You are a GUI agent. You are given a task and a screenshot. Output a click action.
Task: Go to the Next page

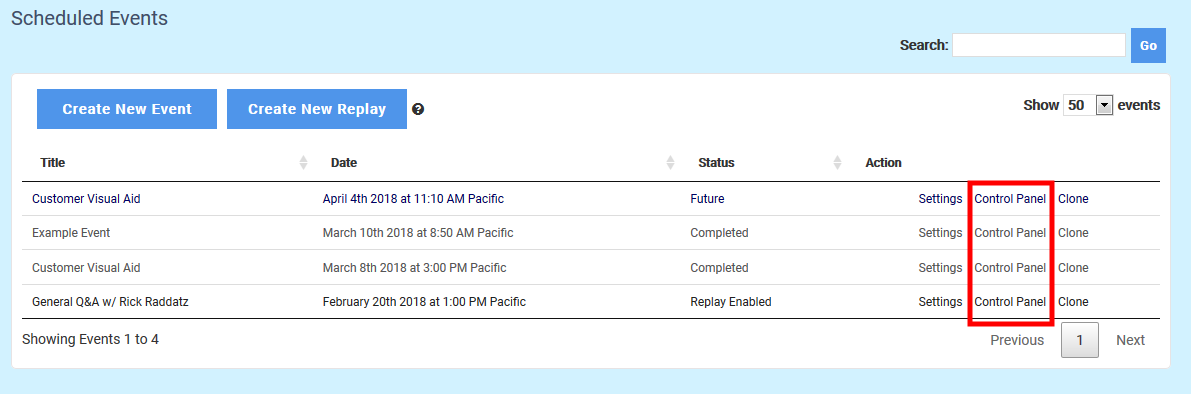pyautogui.click(x=1130, y=340)
